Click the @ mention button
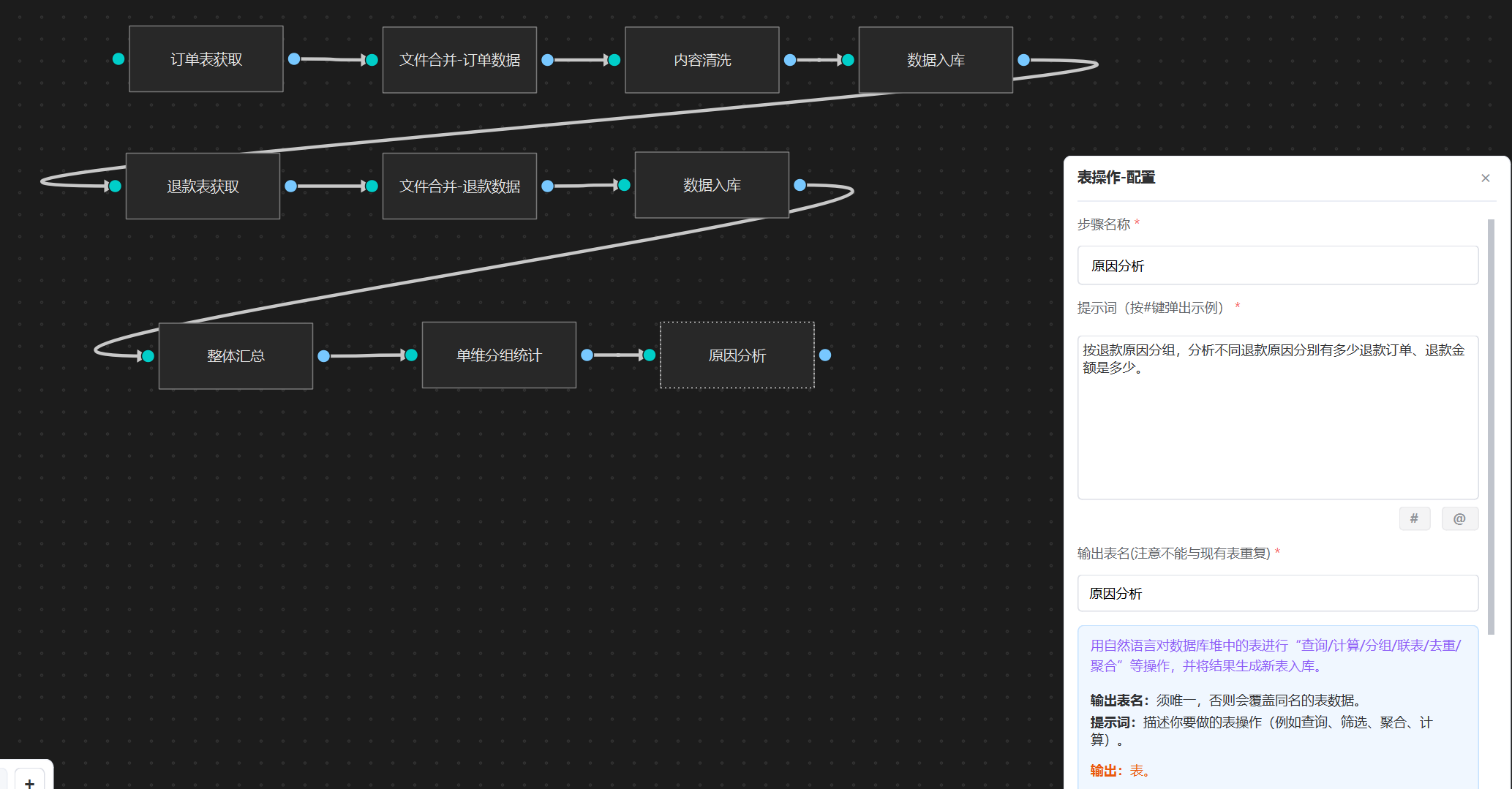Screen dimensions: 1512x789 coord(1459,518)
